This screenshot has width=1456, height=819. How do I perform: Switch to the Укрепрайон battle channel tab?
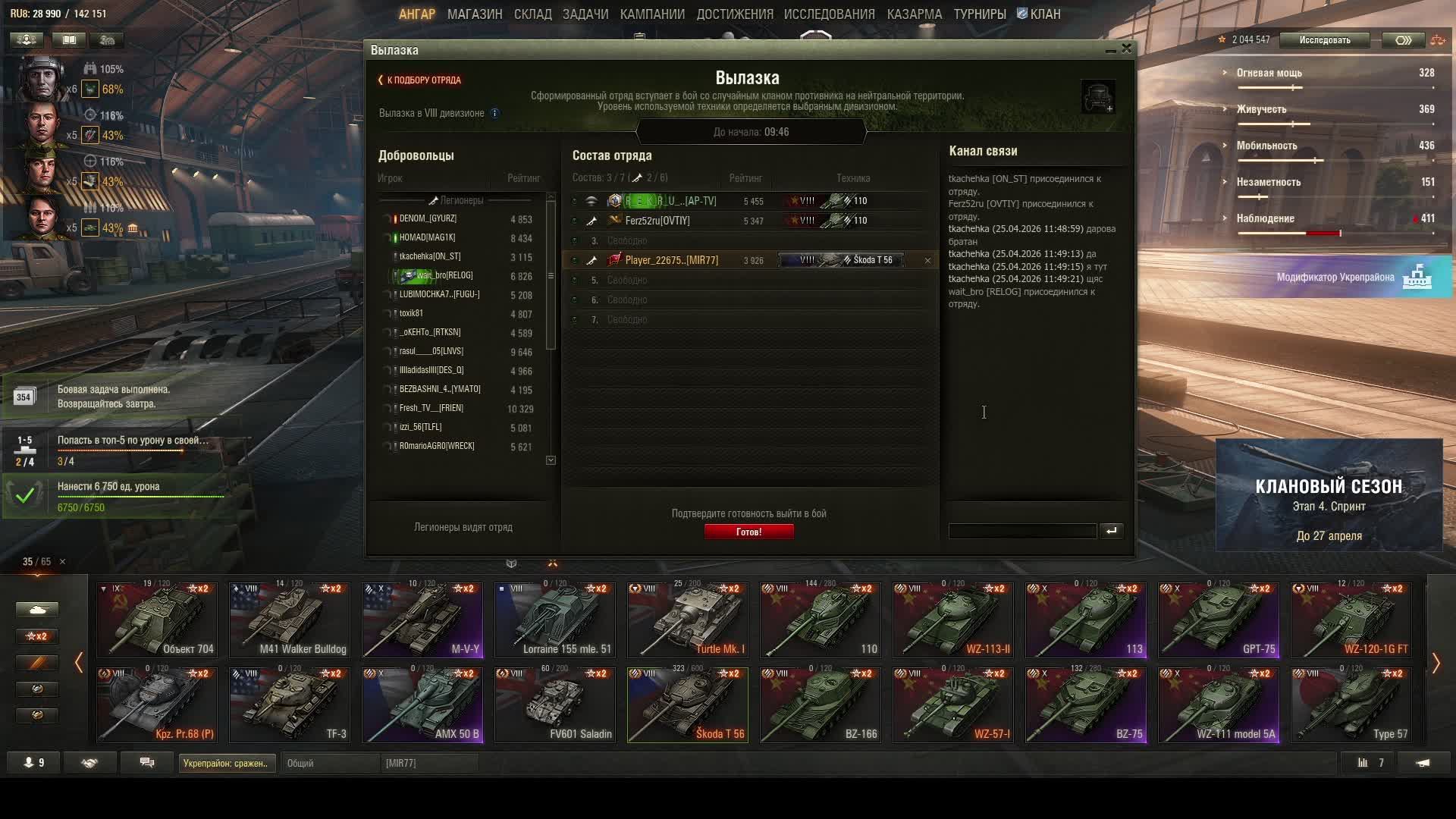[x=226, y=763]
